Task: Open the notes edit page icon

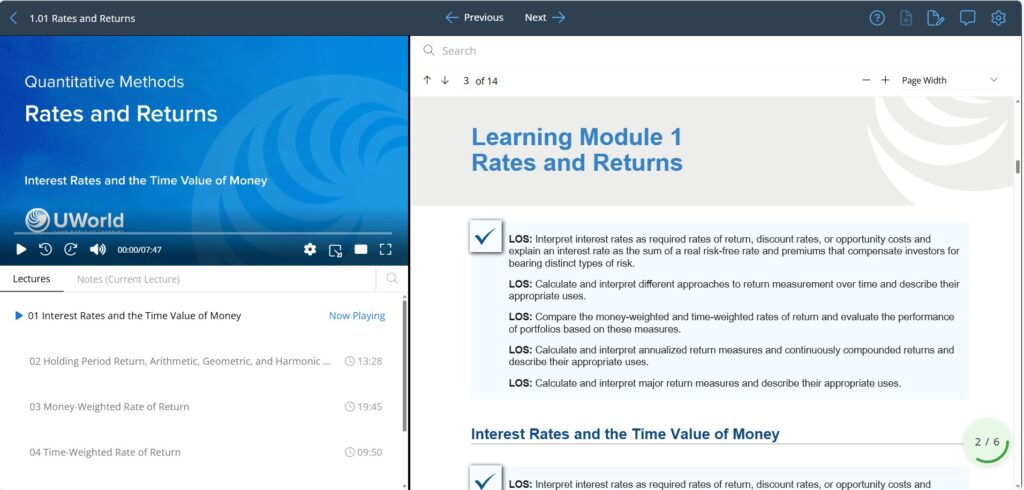Action: point(935,18)
